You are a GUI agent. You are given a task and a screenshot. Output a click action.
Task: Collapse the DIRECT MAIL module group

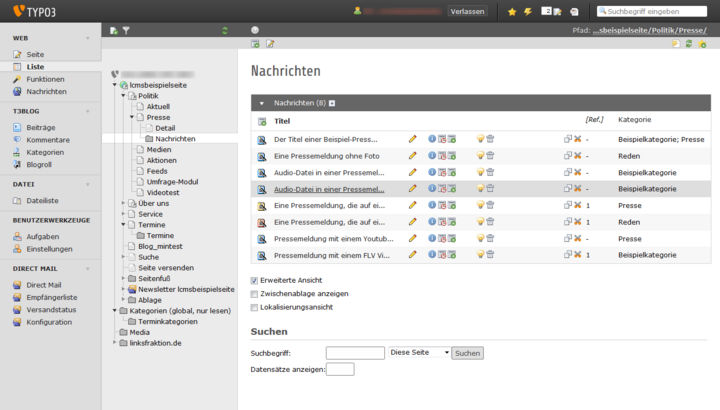tap(88, 269)
